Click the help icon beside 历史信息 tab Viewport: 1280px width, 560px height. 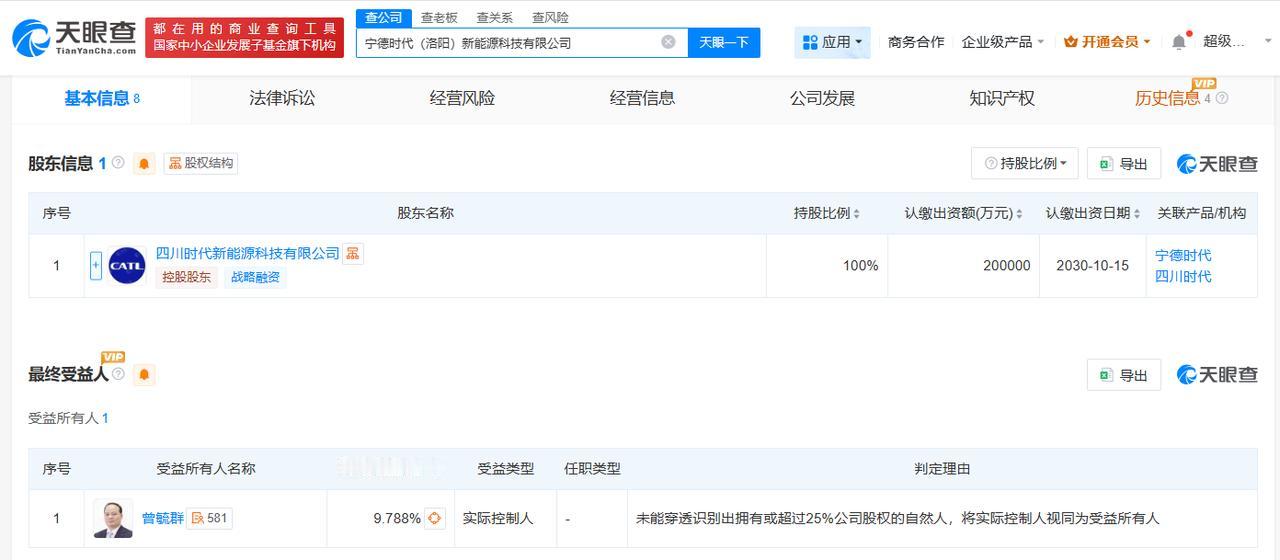(x=1222, y=98)
